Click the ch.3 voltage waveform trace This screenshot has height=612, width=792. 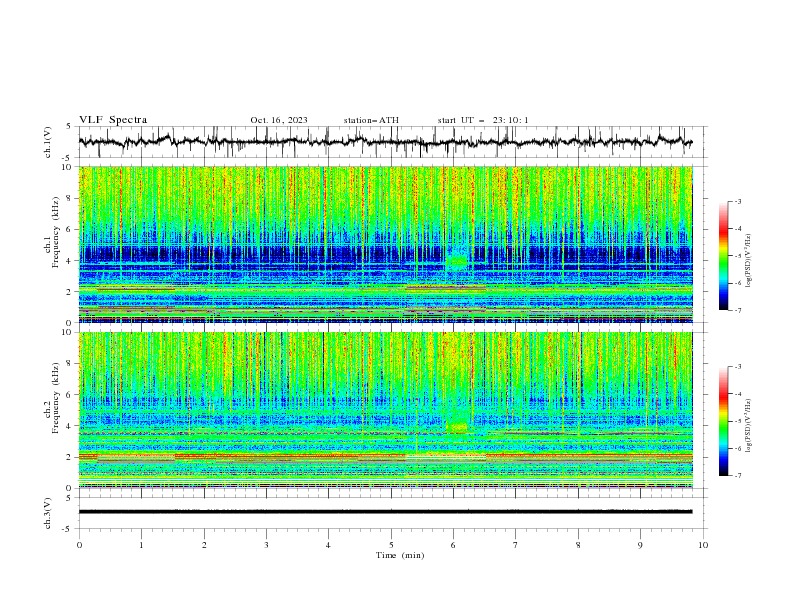[385, 512]
